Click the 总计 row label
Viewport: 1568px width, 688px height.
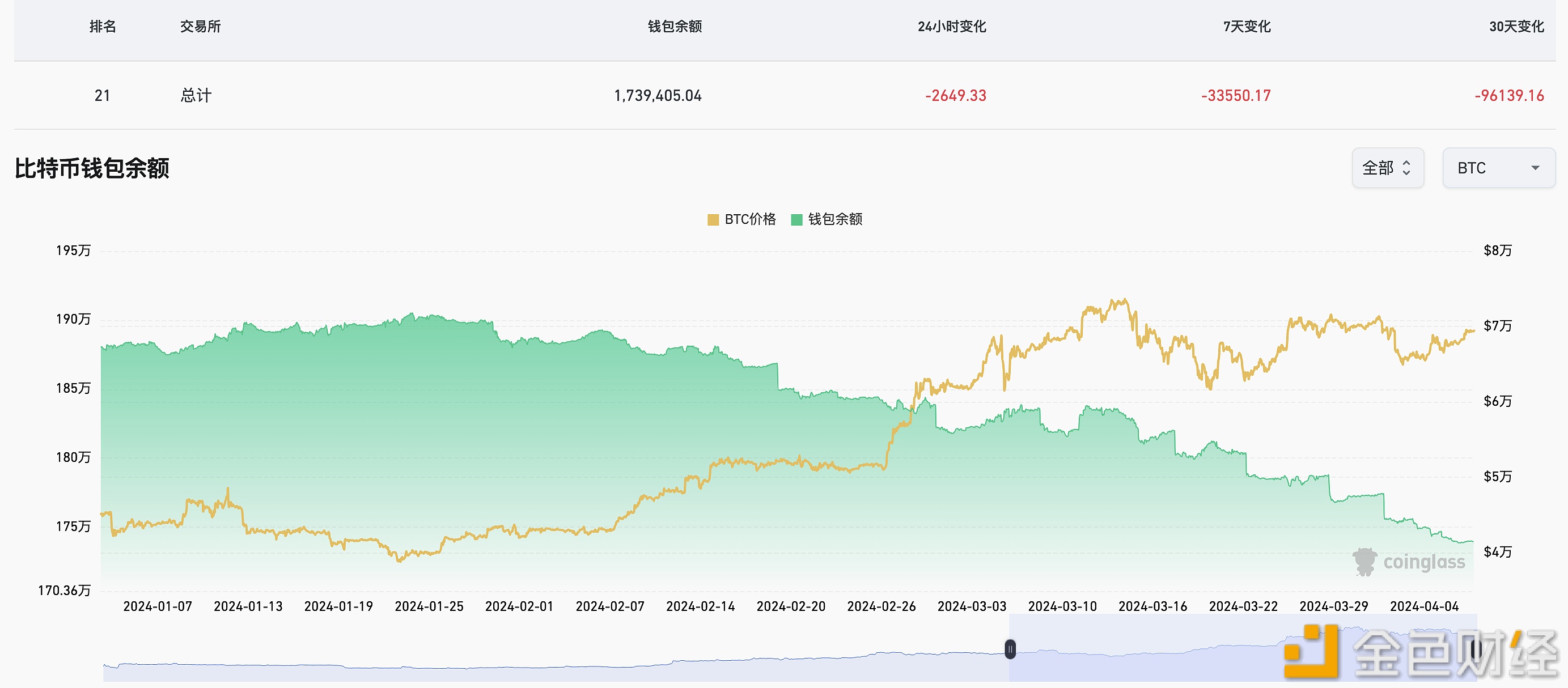[x=196, y=96]
